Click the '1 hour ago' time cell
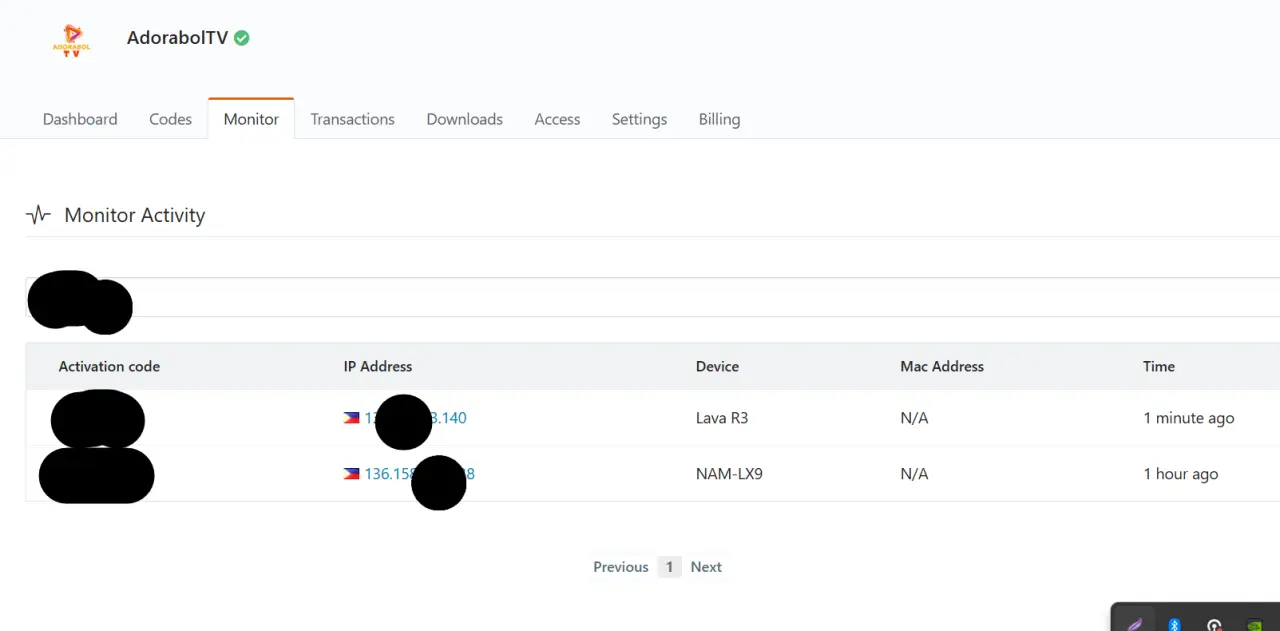The width and height of the screenshot is (1280, 631). click(x=1181, y=474)
